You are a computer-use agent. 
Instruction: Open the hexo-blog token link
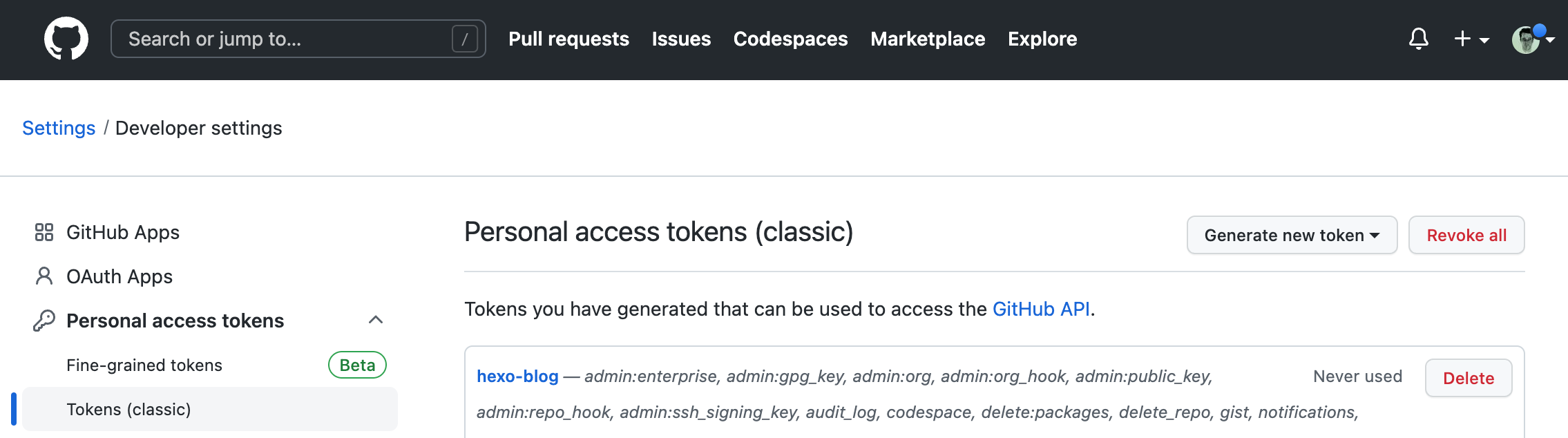[517, 377]
